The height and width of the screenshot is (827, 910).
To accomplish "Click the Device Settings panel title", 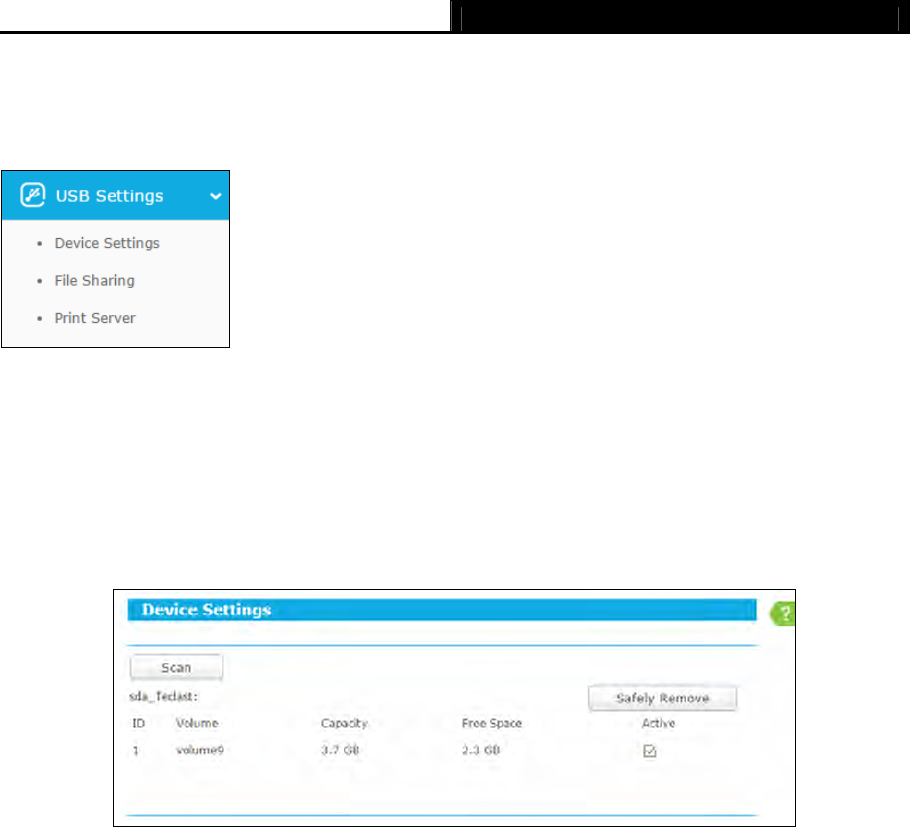I will (x=207, y=610).
